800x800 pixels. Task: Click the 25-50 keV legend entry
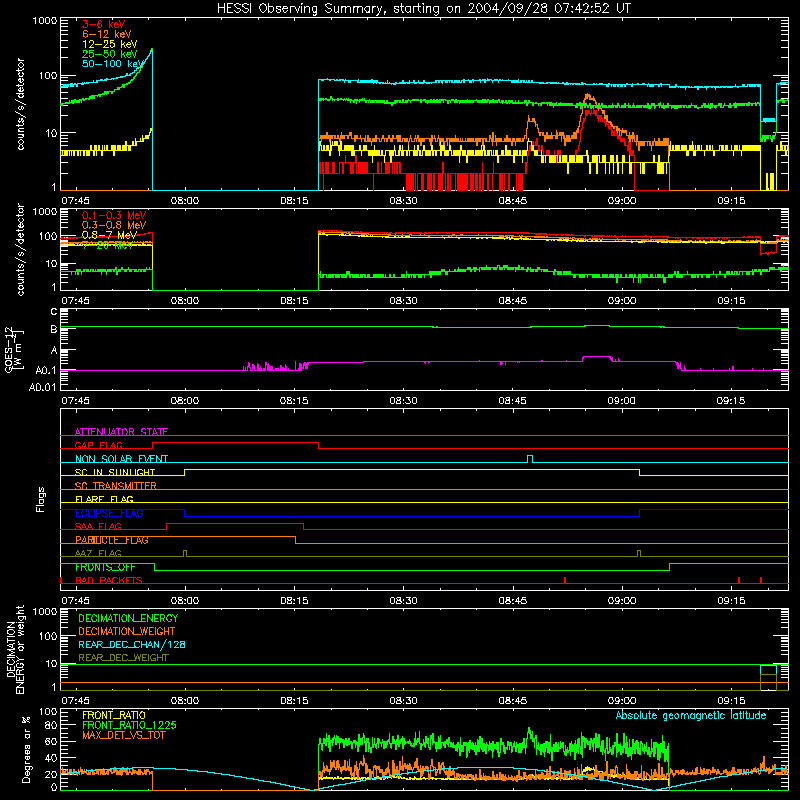pyautogui.click(x=110, y=54)
